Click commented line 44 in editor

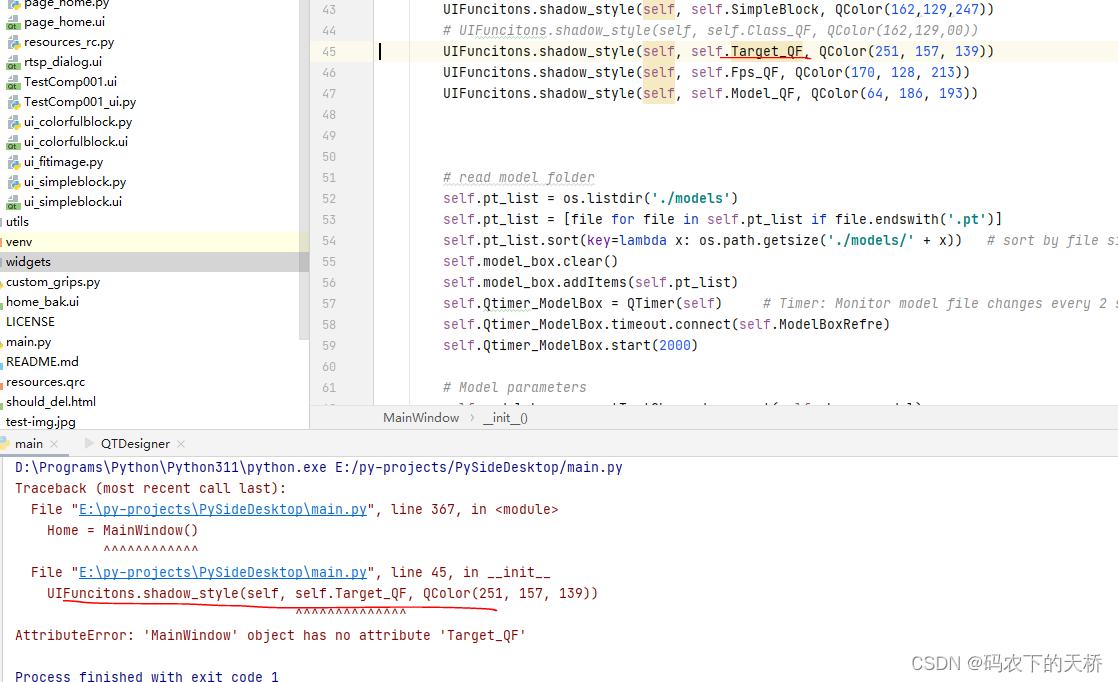[x=710, y=31]
